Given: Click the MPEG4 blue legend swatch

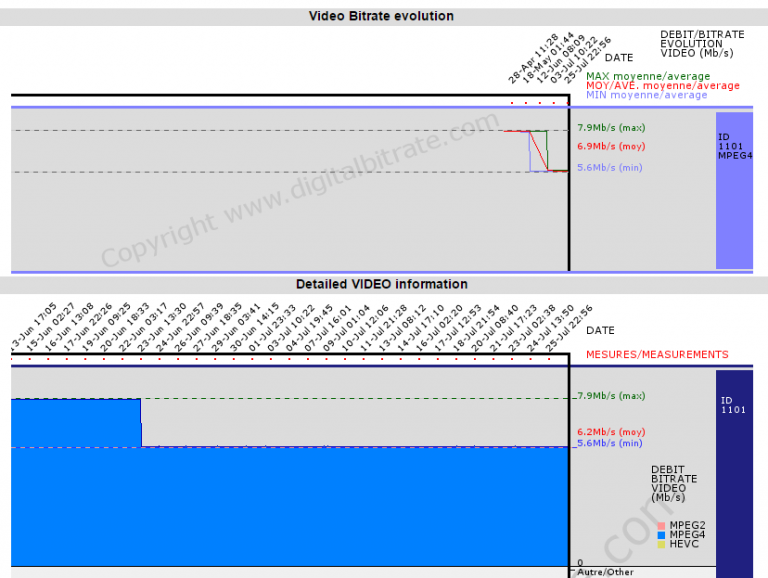Looking at the screenshot, I should point(660,534).
